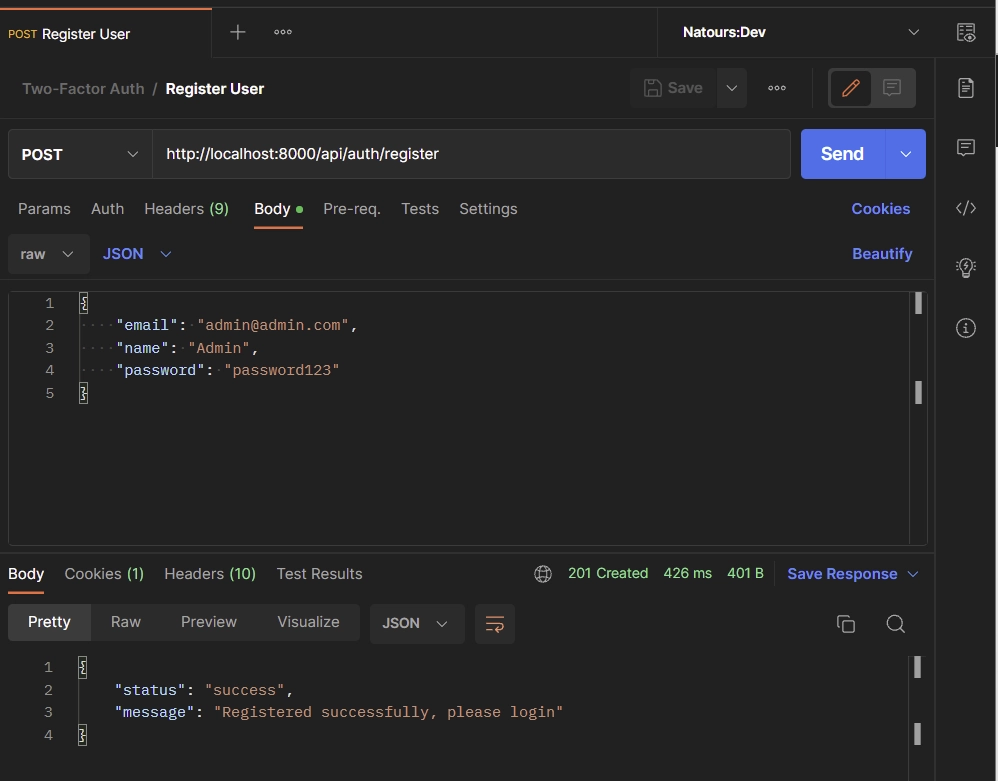
Task: Click "admin@admin.com" value in request body
Action: point(273,325)
